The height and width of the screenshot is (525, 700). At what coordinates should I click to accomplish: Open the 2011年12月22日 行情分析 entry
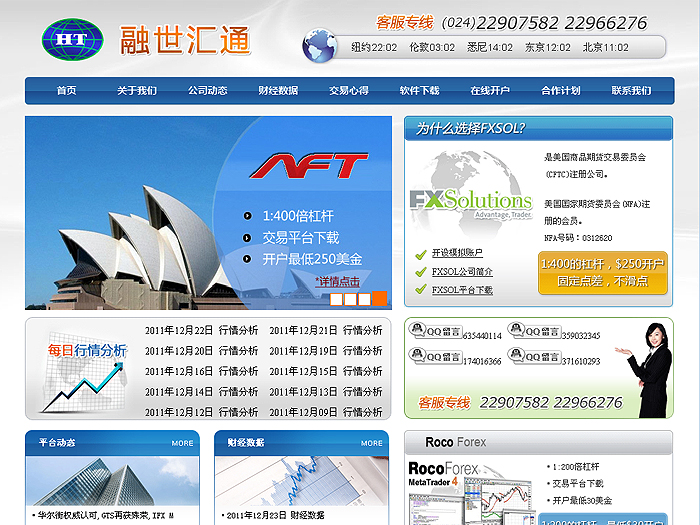click(201, 330)
